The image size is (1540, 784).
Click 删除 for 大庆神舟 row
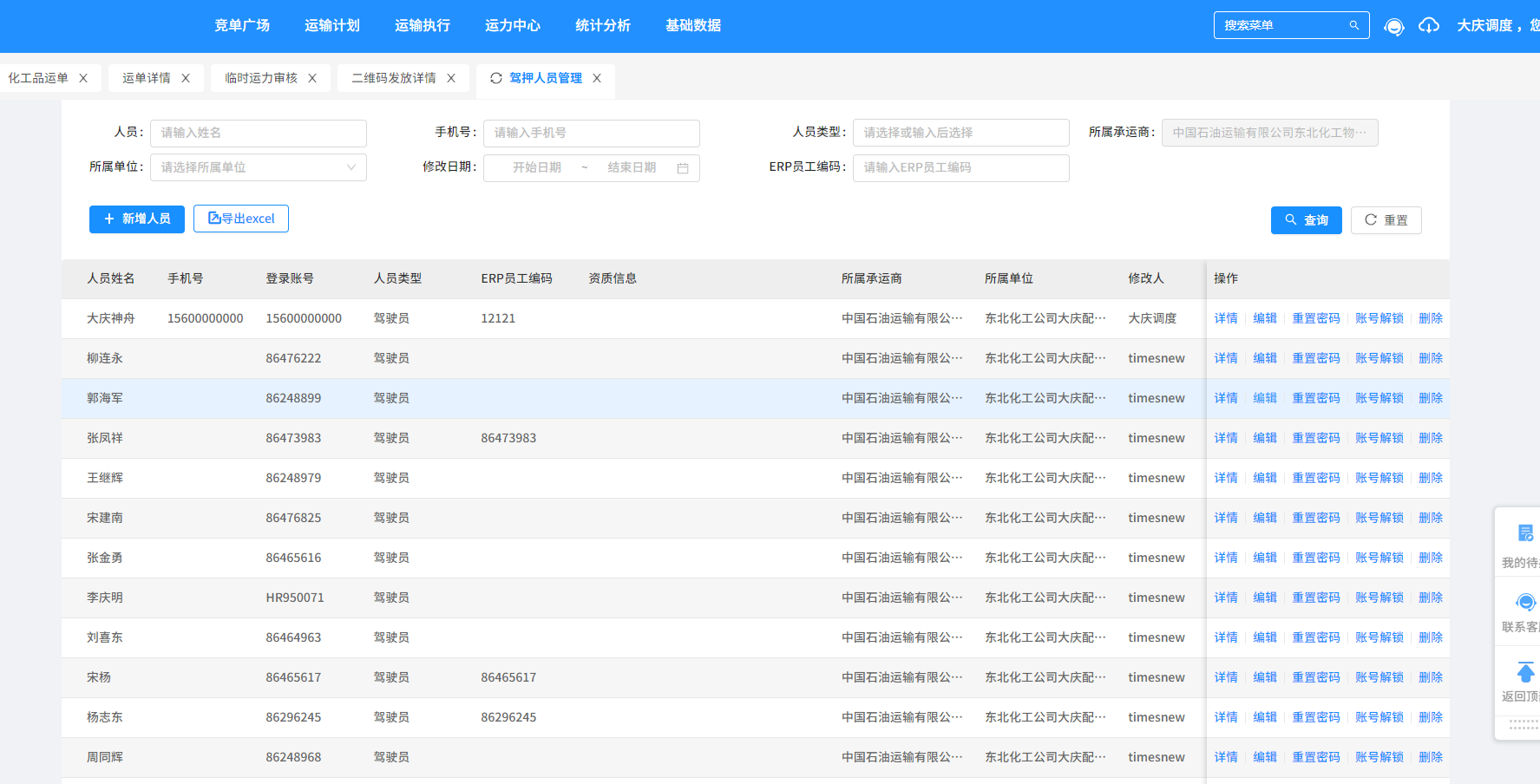1431,318
